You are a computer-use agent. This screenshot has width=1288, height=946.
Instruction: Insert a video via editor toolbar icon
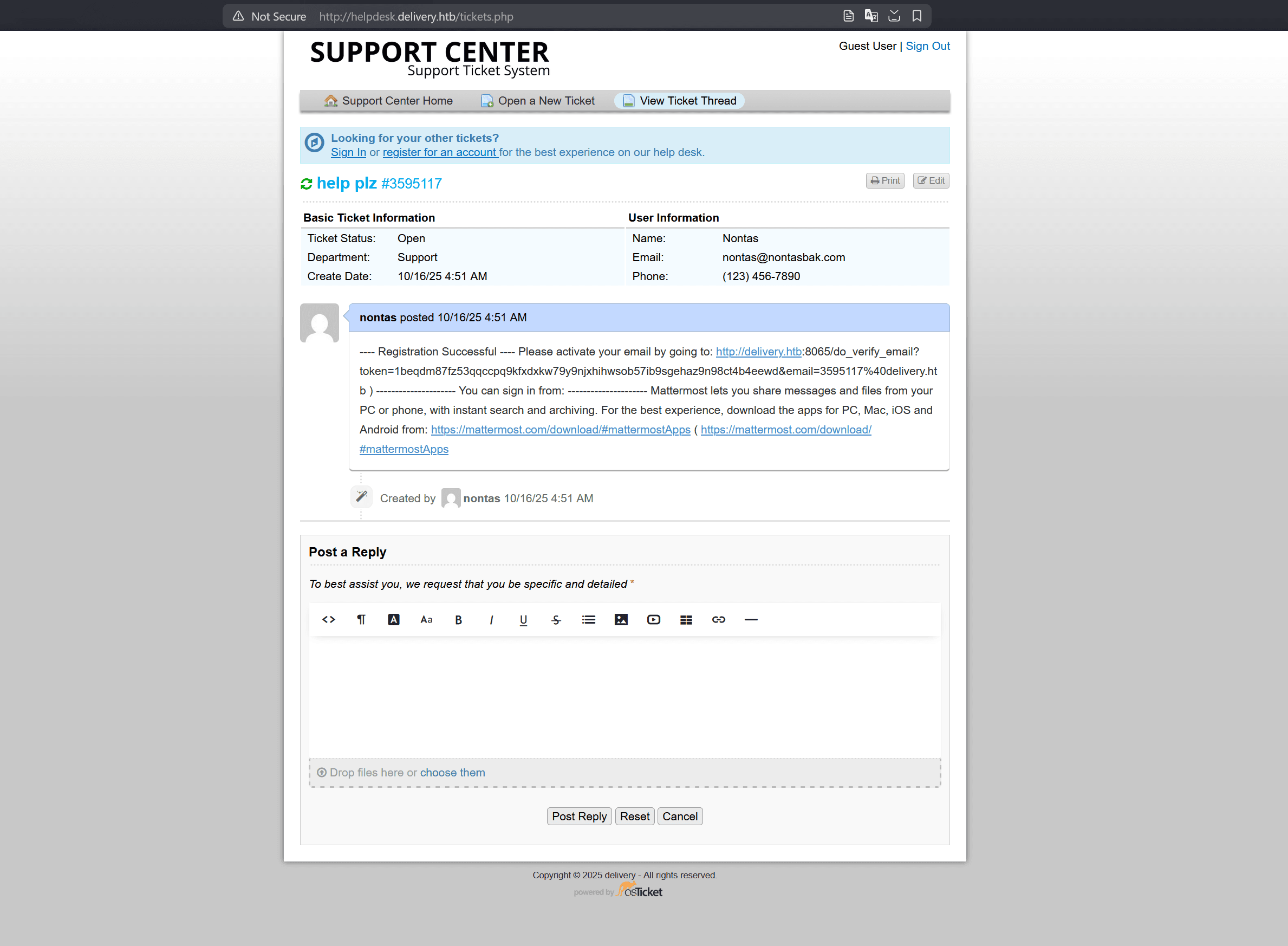pos(653,620)
